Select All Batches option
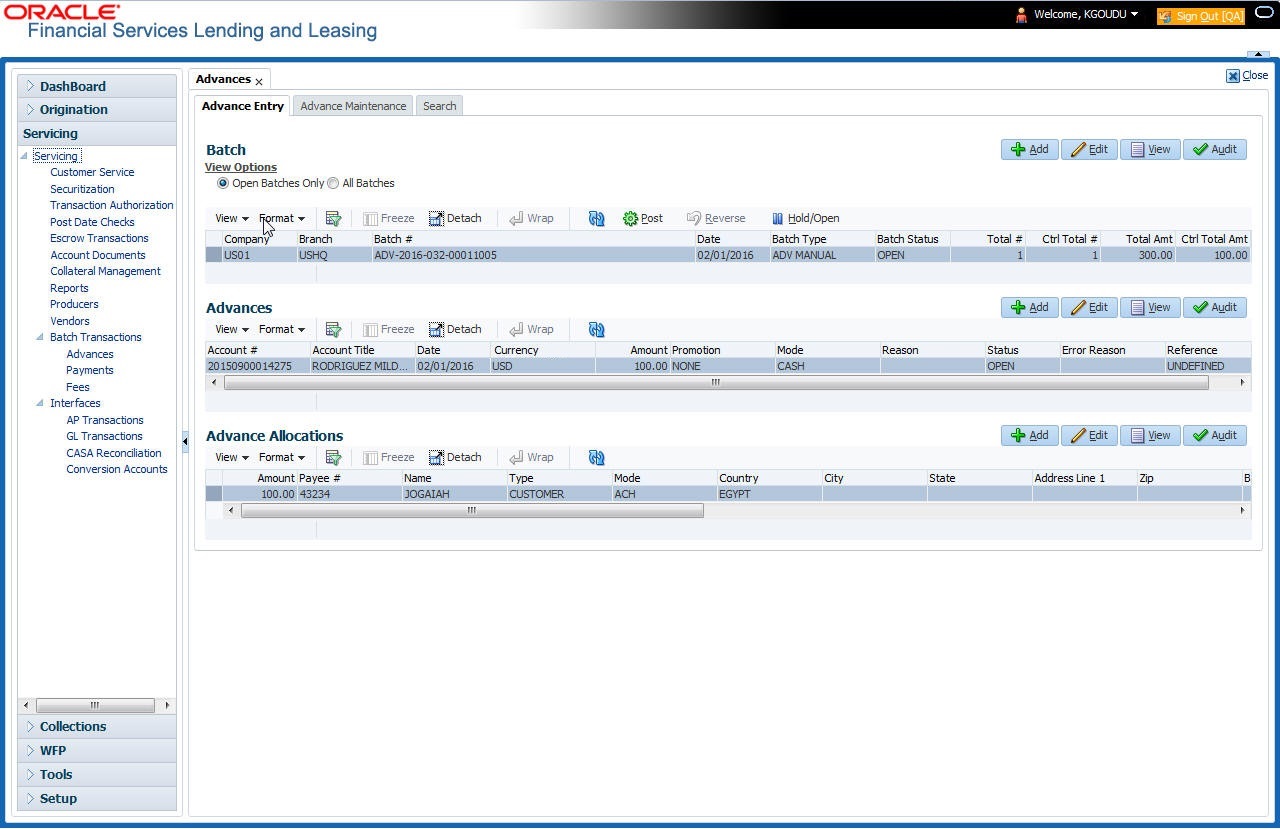Viewport: 1280px width, 829px height. 333,183
